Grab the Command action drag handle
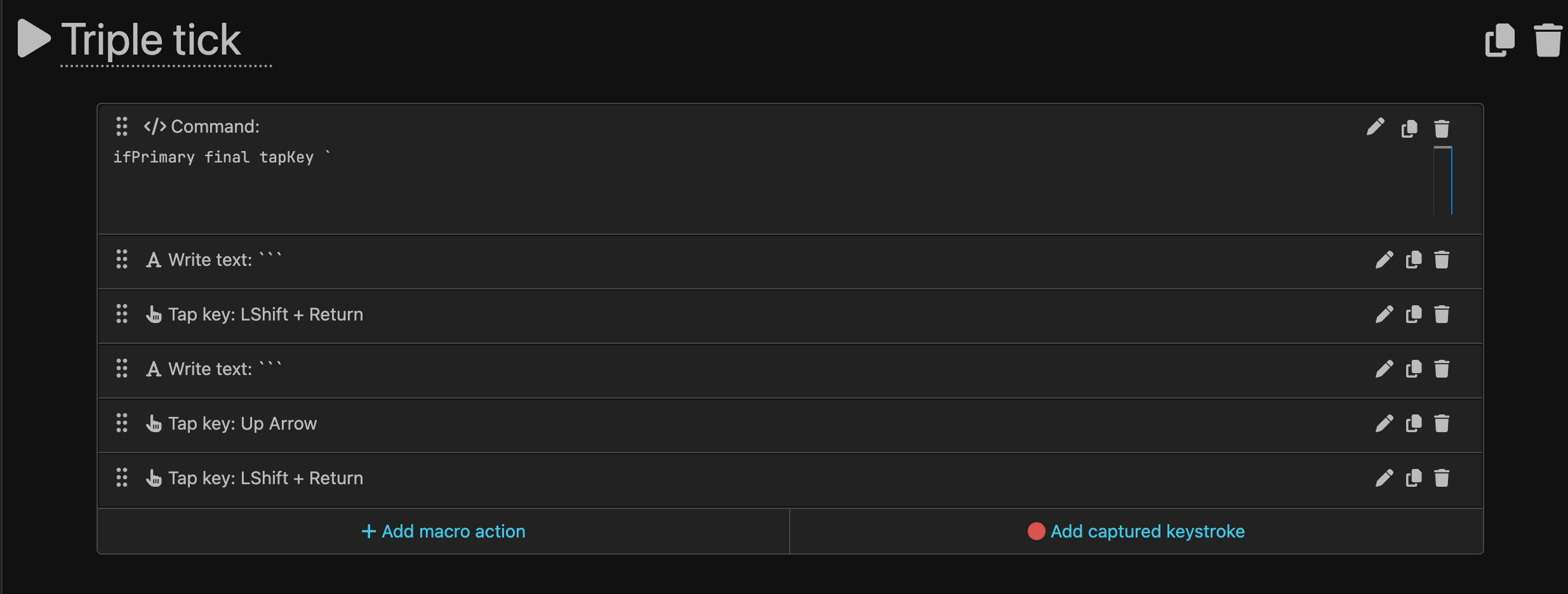 [122, 126]
